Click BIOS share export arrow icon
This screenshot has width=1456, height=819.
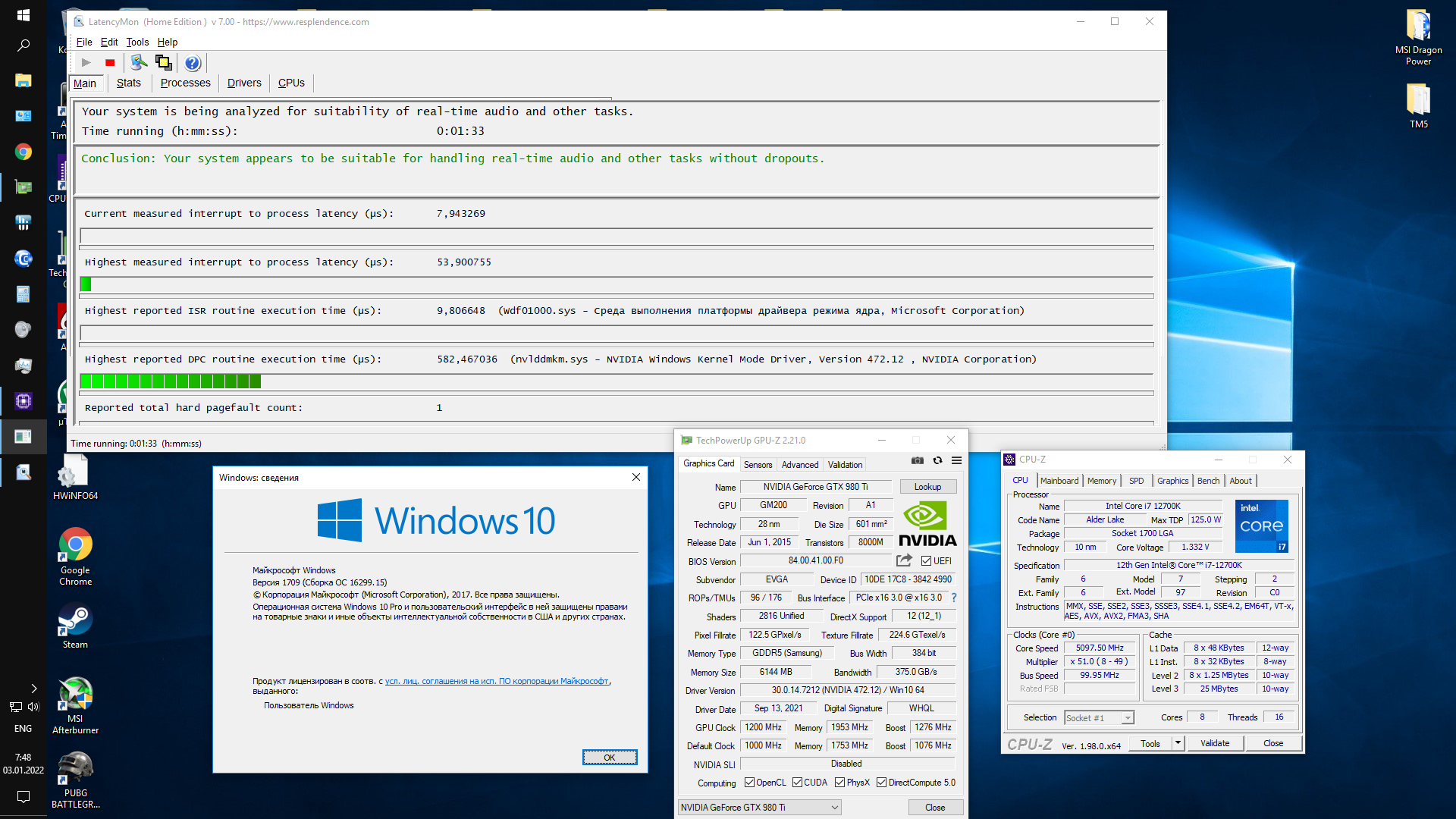click(904, 560)
